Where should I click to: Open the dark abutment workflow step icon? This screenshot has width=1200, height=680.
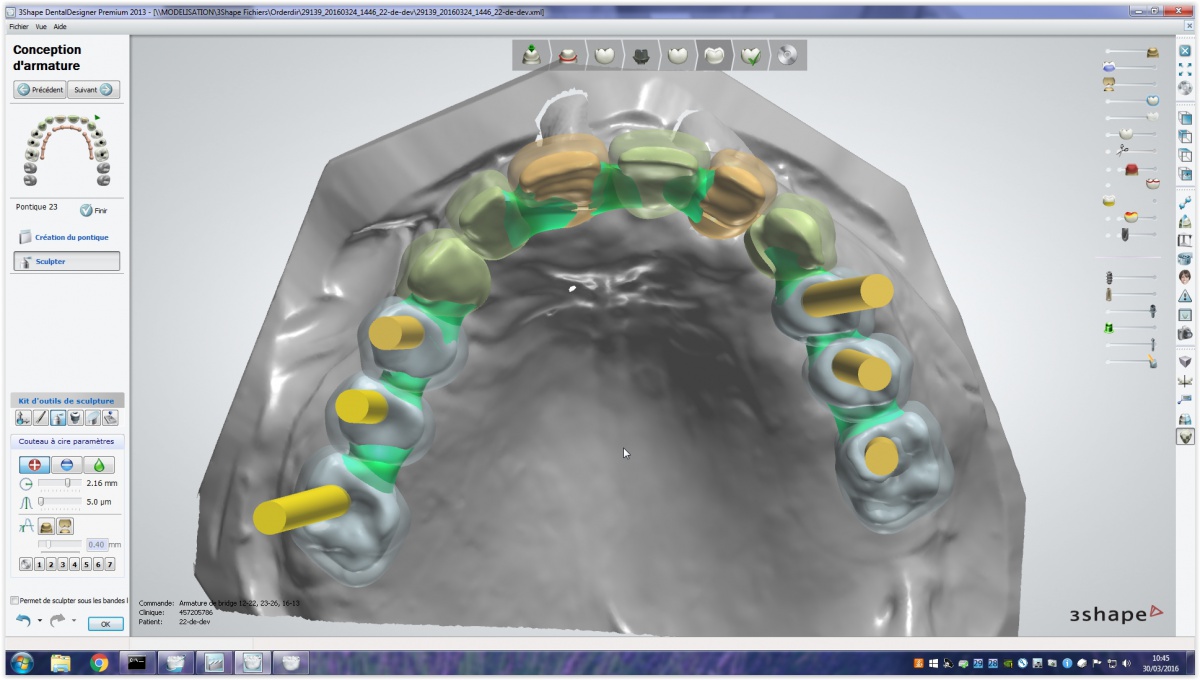(641, 56)
